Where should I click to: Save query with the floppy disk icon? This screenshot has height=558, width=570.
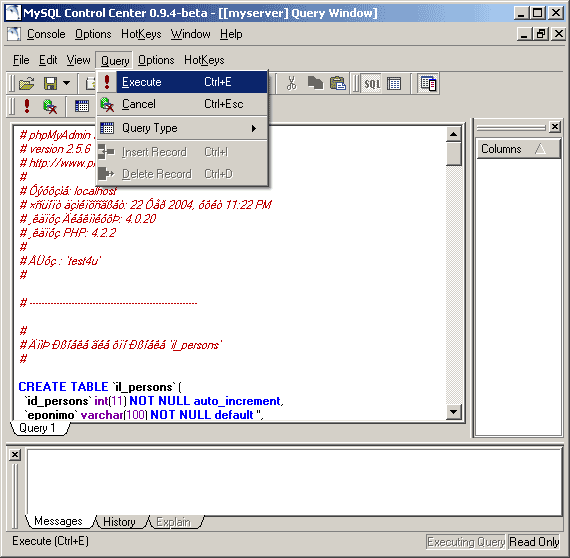[x=50, y=83]
